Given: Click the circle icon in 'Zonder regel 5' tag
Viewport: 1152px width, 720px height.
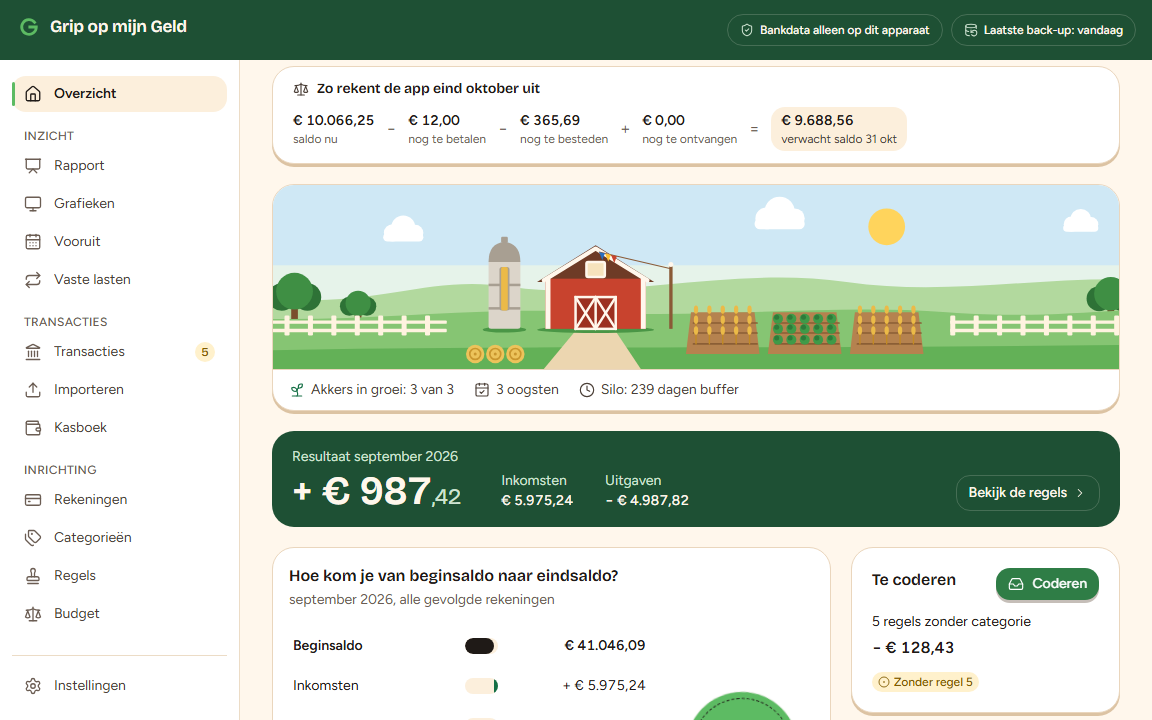Looking at the screenshot, I should point(883,683).
